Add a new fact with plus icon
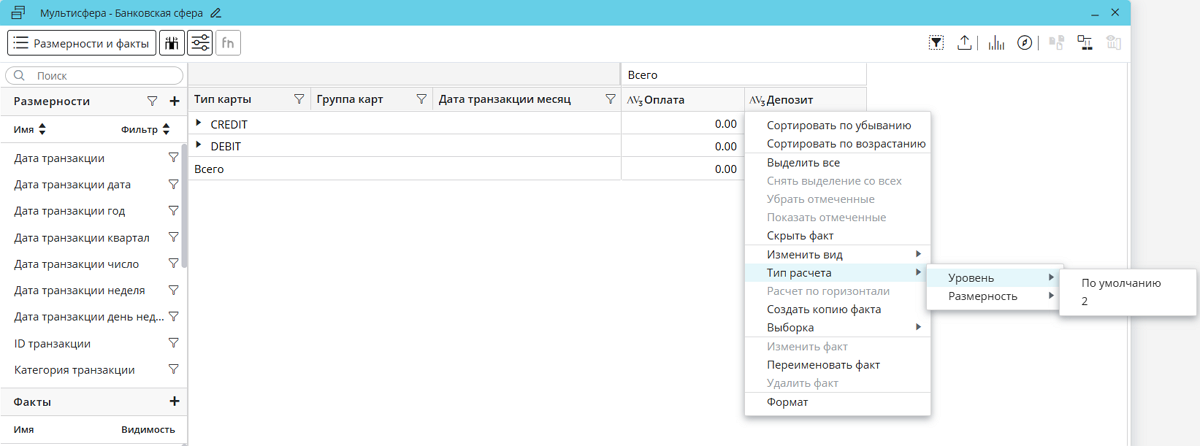Viewport: 1200px width, 446px height. [x=174, y=402]
